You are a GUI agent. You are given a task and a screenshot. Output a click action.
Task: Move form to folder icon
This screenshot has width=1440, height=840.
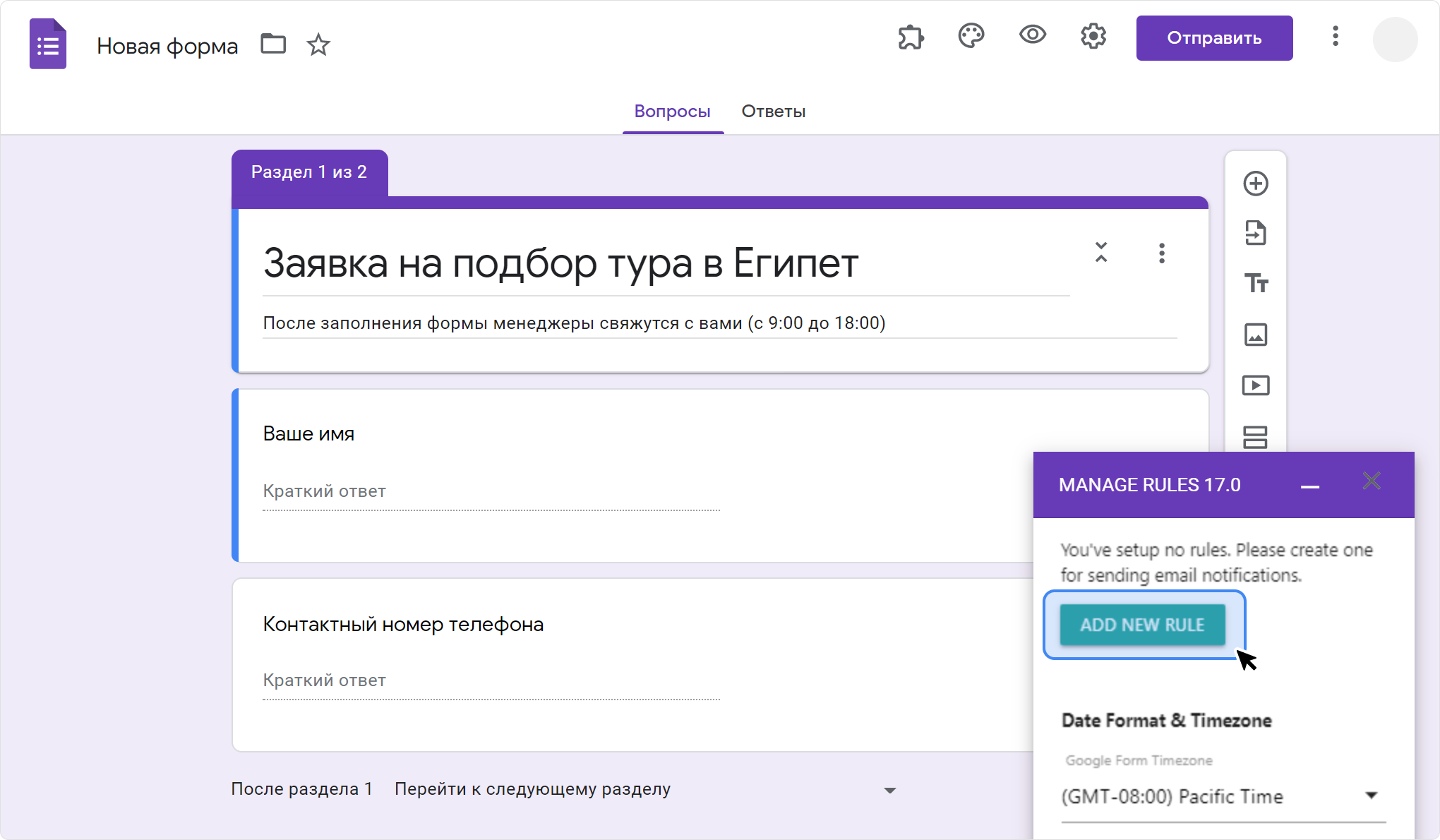coord(273,44)
